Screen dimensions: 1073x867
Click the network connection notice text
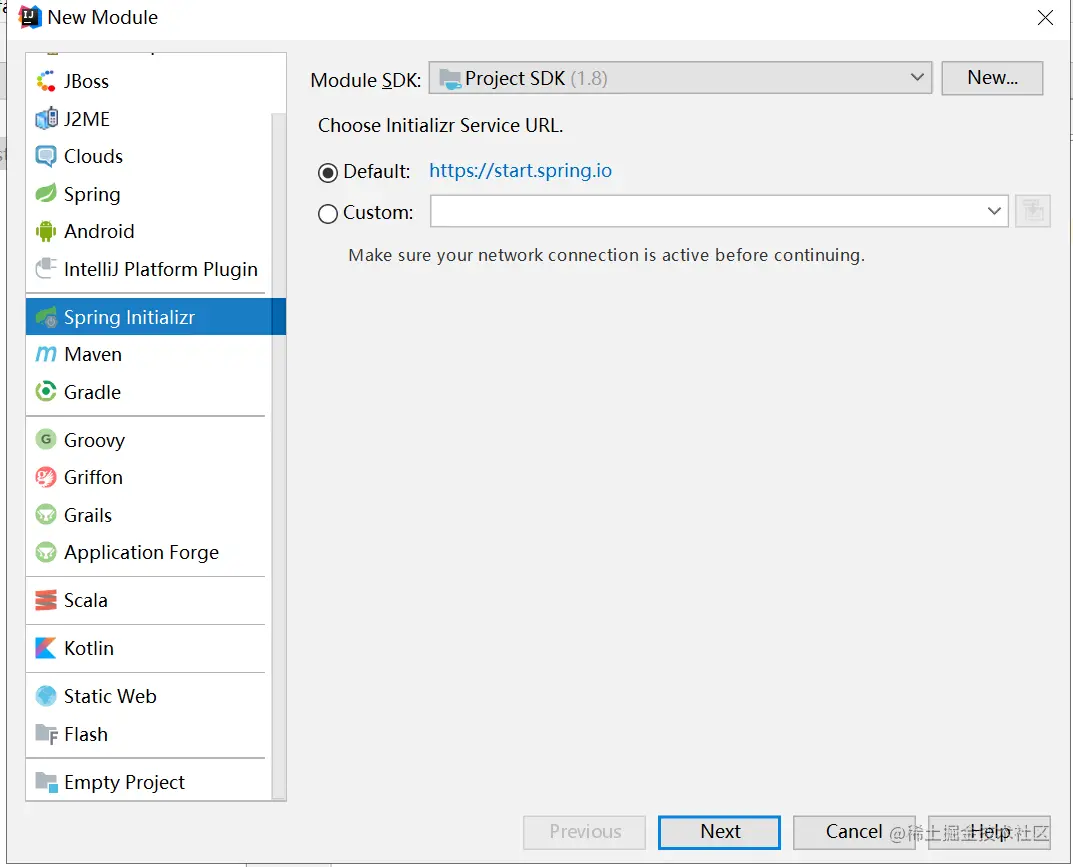[606, 255]
